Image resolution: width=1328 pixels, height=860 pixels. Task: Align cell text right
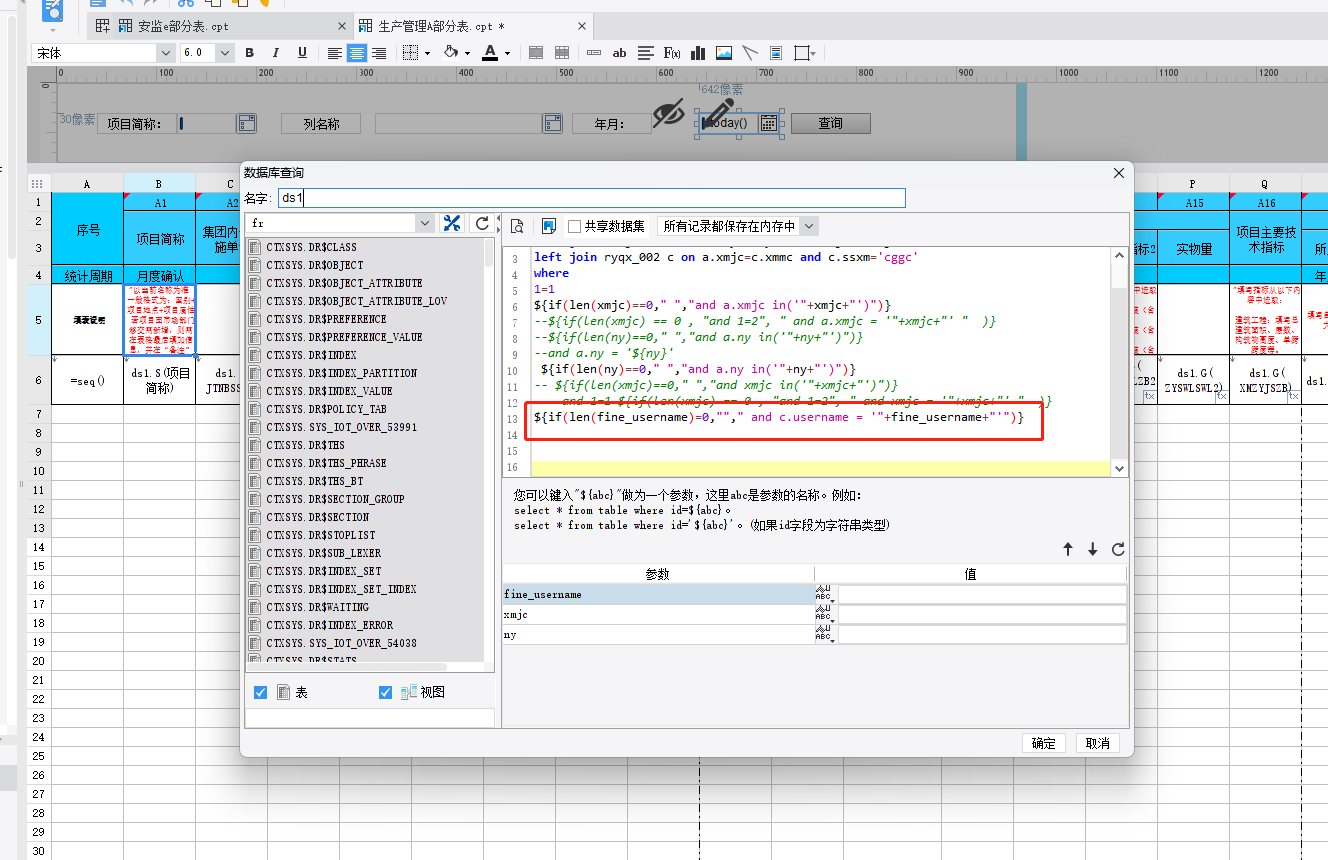click(379, 53)
